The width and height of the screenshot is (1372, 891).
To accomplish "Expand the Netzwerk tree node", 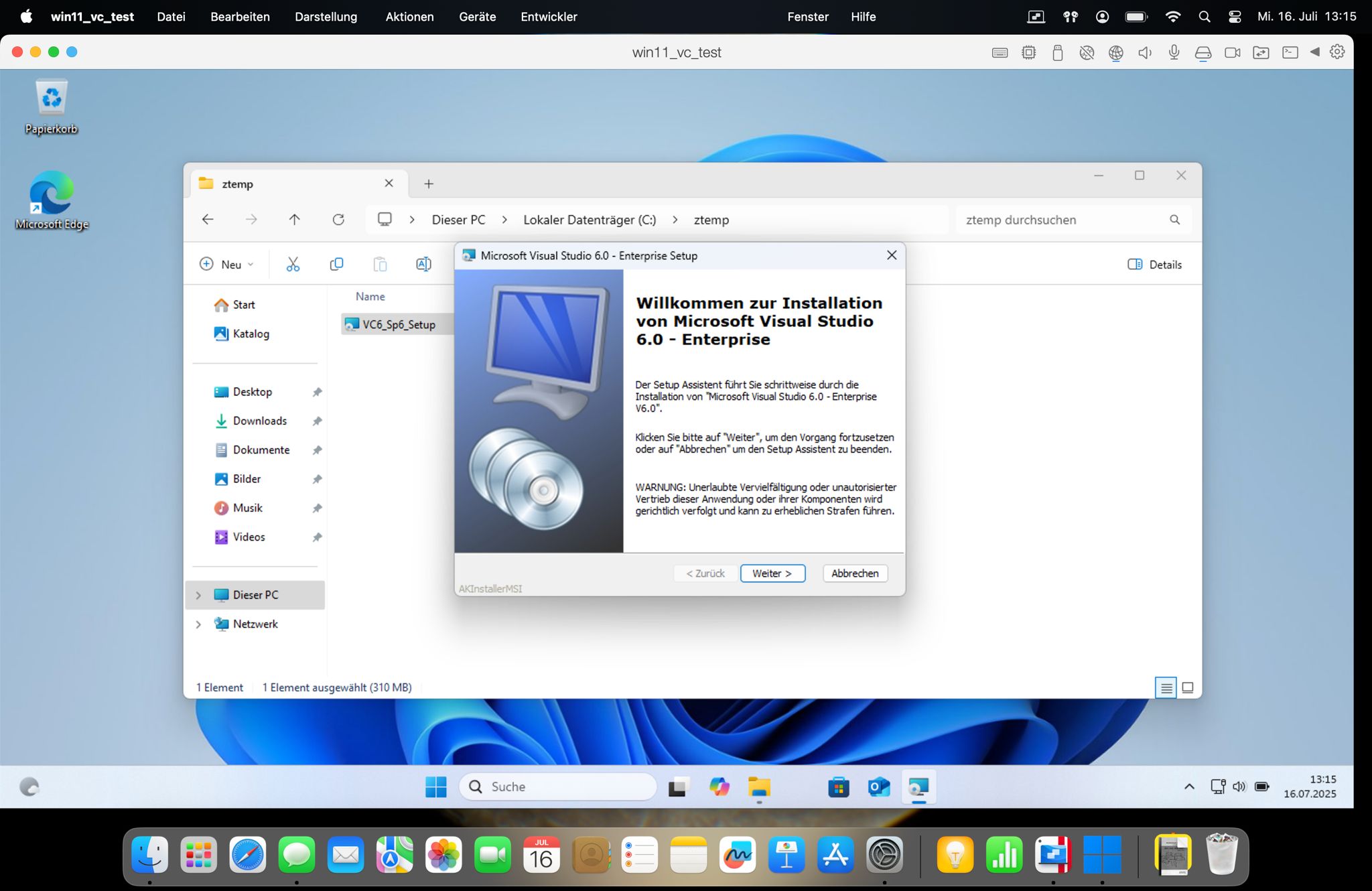I will [x=198, y=624].
